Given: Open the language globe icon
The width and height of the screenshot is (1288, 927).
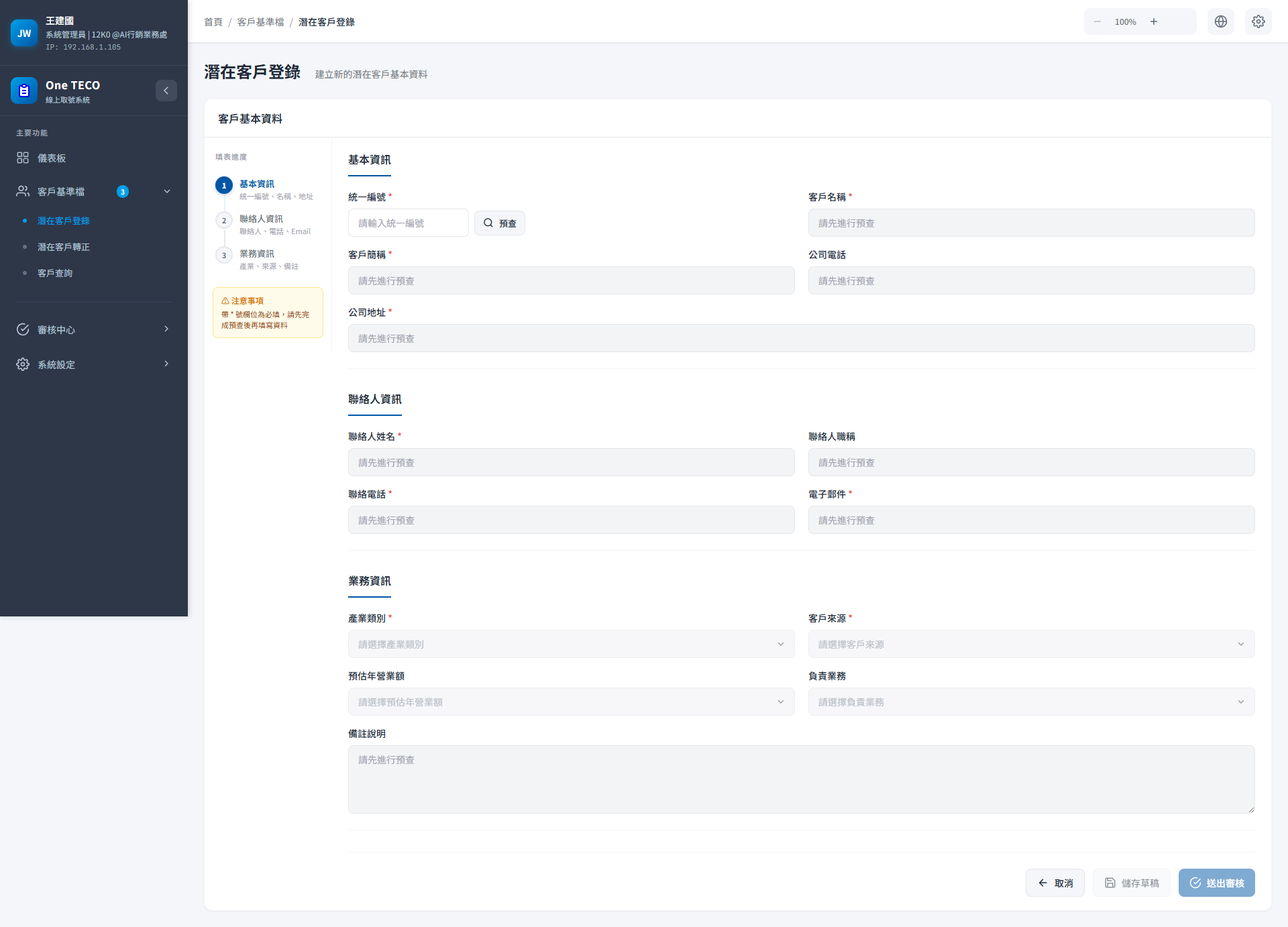Looking at the screenshot, I should point(1221,21).
